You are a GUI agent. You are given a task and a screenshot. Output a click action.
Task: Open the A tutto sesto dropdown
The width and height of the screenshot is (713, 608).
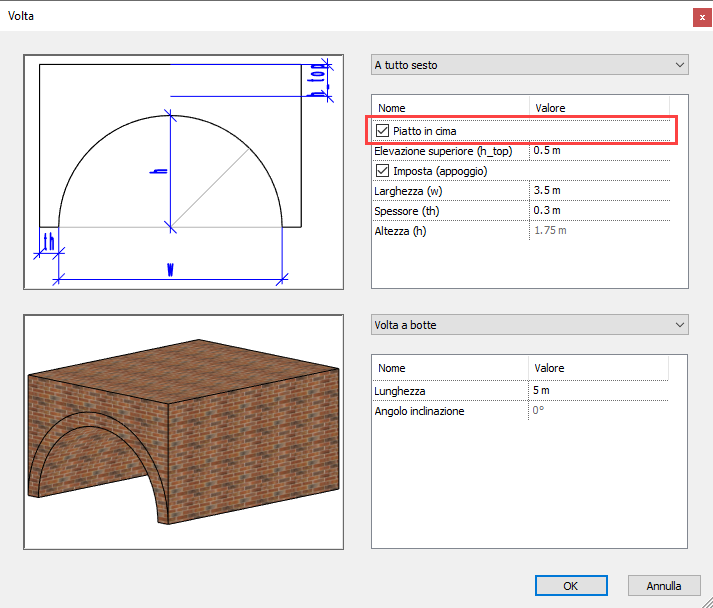click(x=530, y=65)
